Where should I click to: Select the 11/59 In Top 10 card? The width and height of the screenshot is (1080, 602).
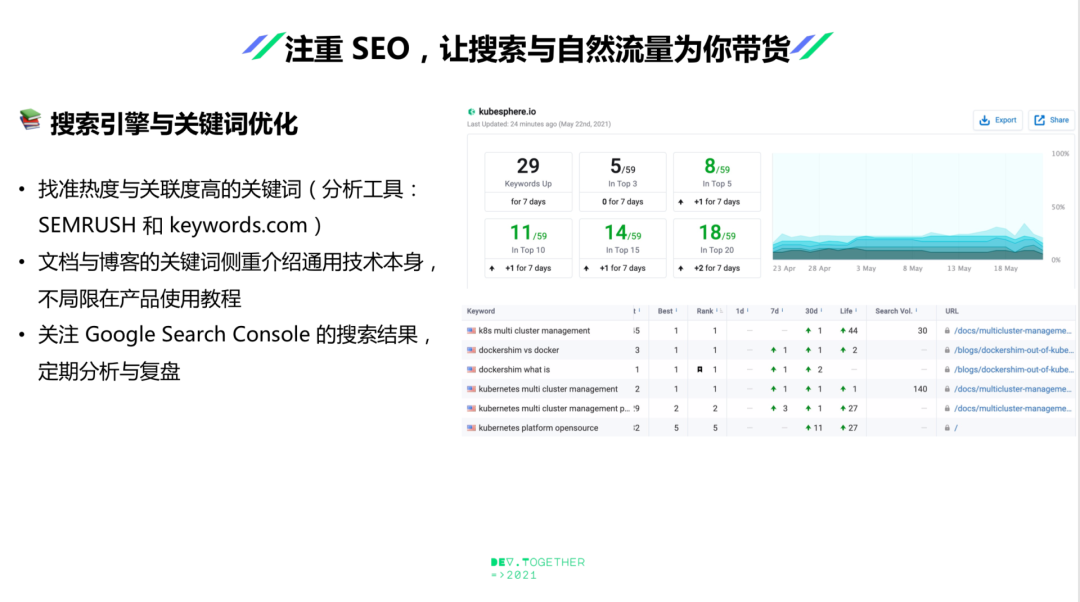[528, 248]
